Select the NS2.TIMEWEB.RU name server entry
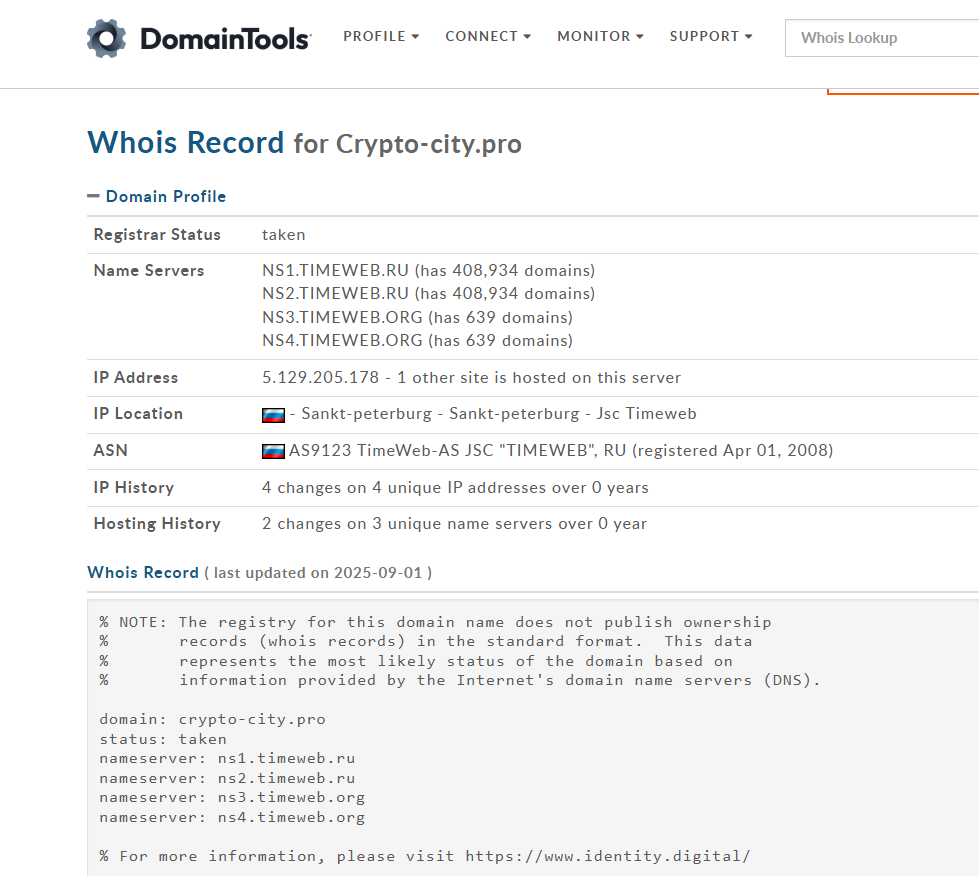The image size is (979, 876). coord(428,293)
